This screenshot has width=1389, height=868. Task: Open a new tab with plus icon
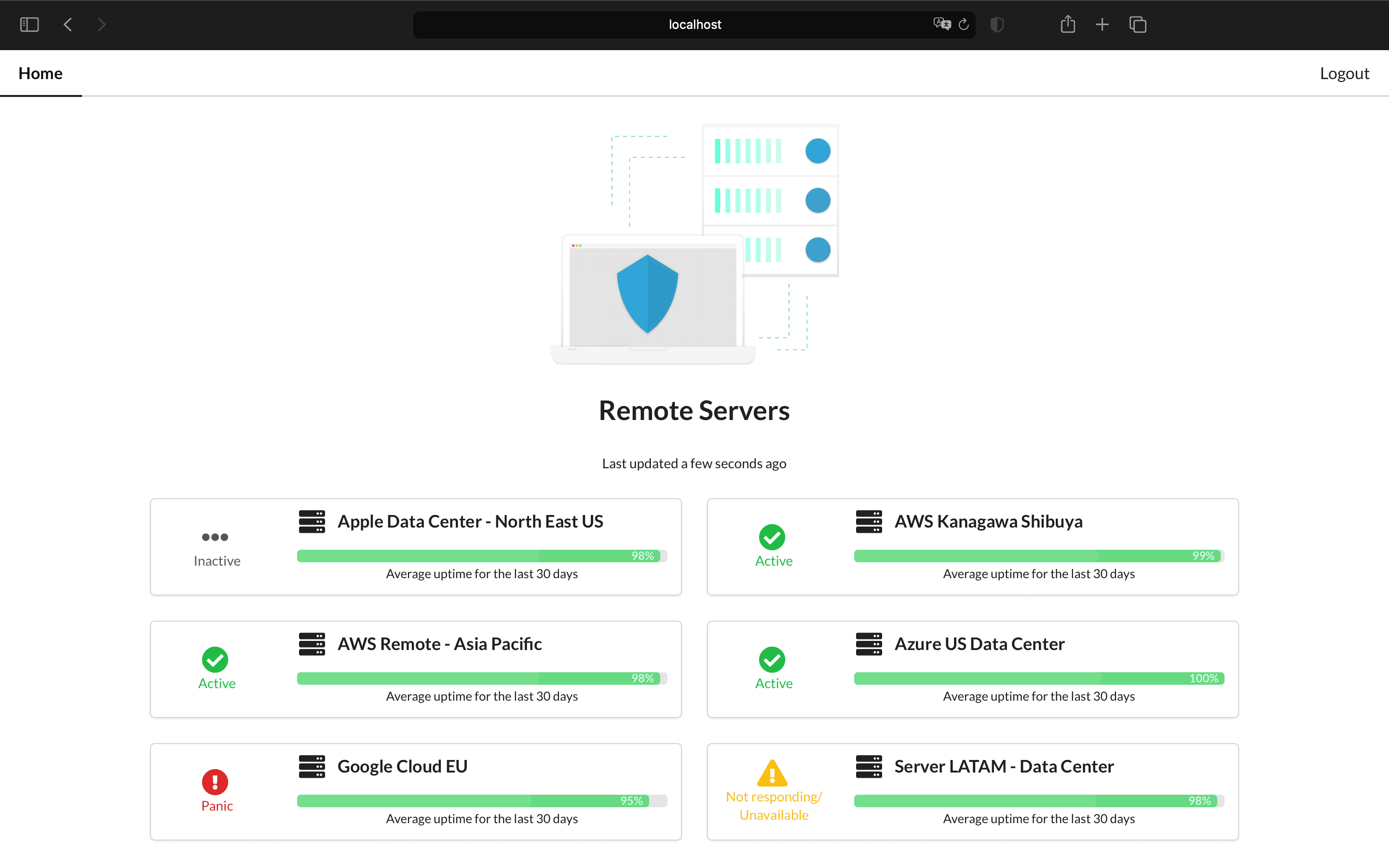[x=1102, y=25]
